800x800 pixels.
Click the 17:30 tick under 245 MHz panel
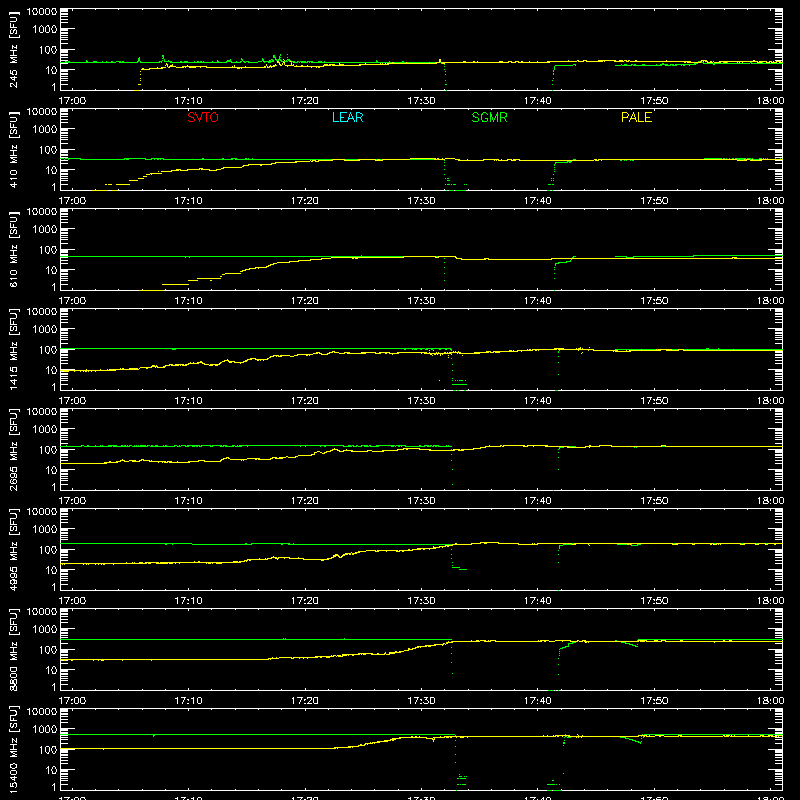coord(421,101)
